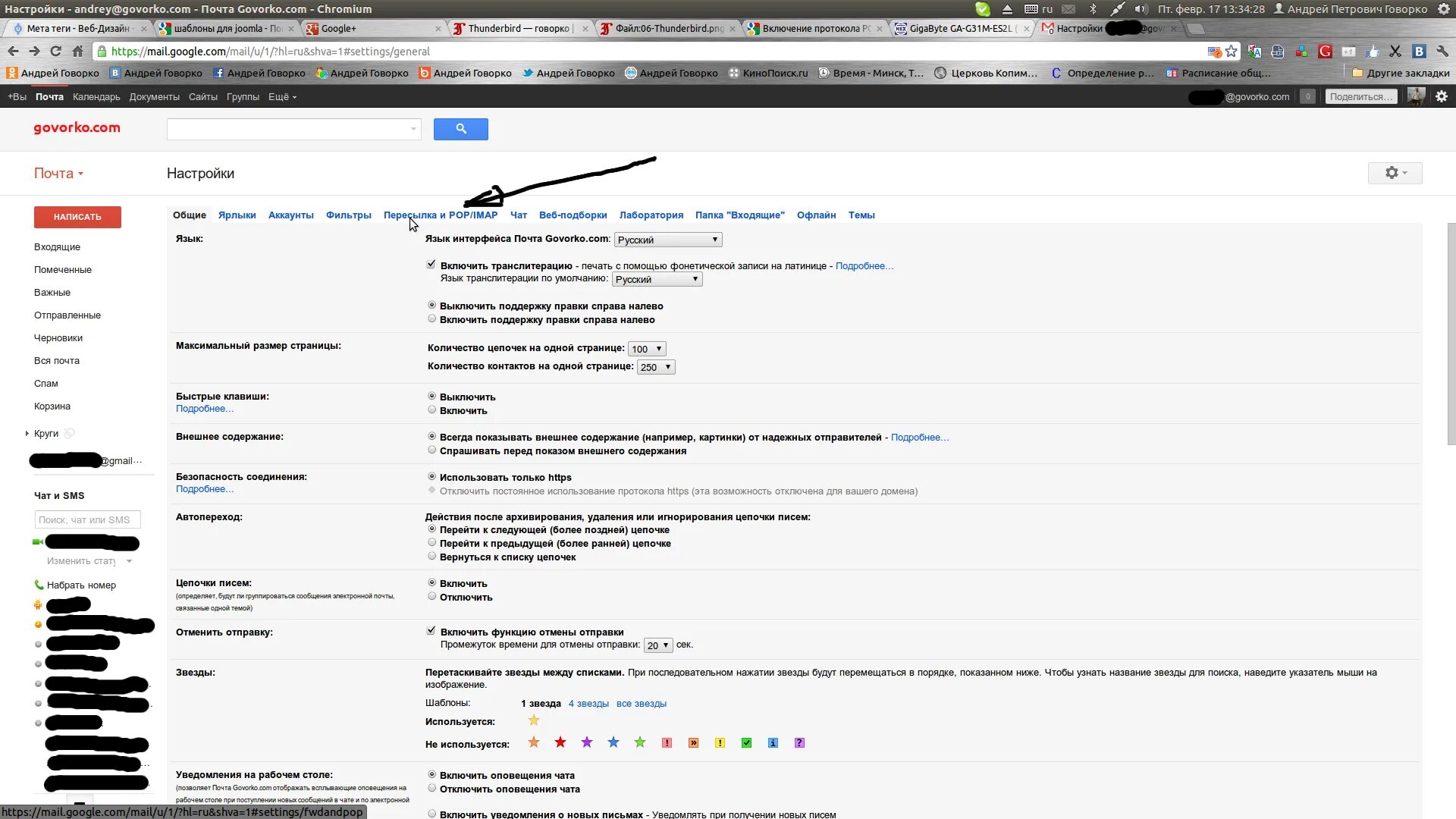Click the purple star icon

click(586, 743)
